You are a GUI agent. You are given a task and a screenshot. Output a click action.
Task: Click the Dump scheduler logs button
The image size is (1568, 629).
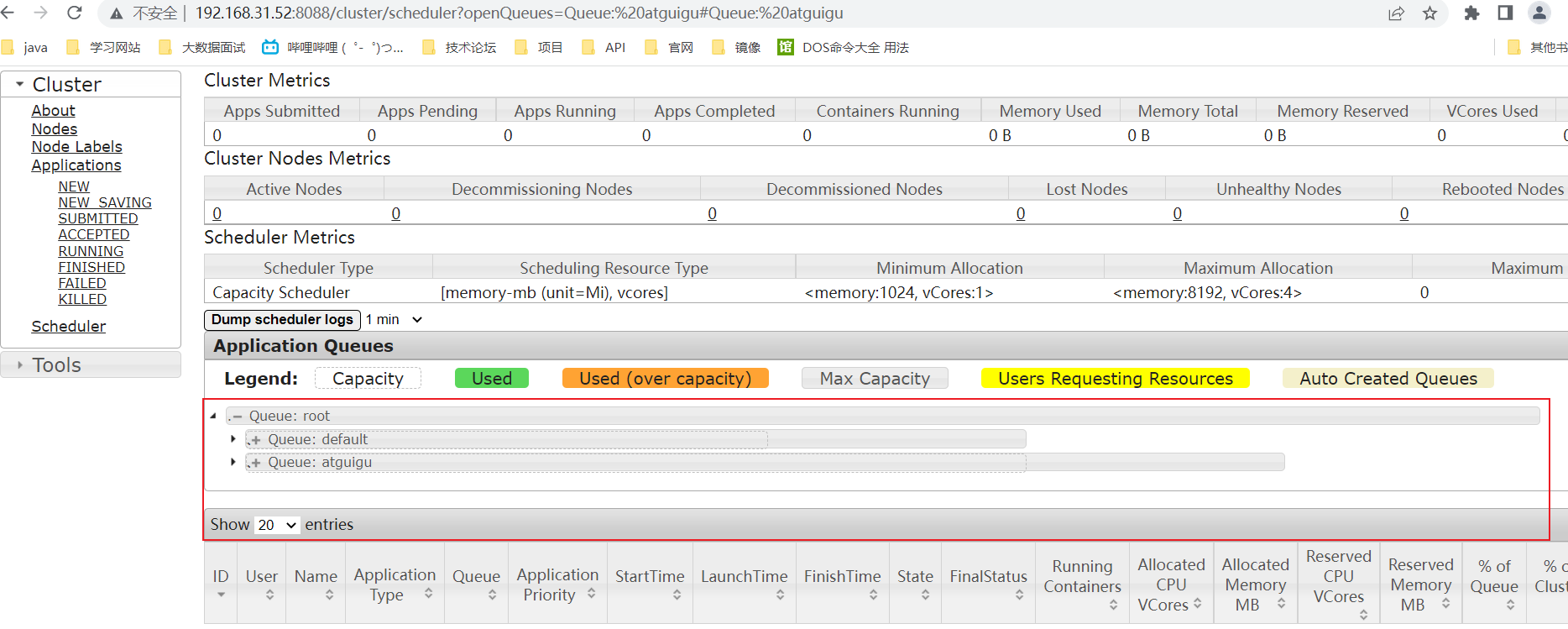(x=282, y=320)
